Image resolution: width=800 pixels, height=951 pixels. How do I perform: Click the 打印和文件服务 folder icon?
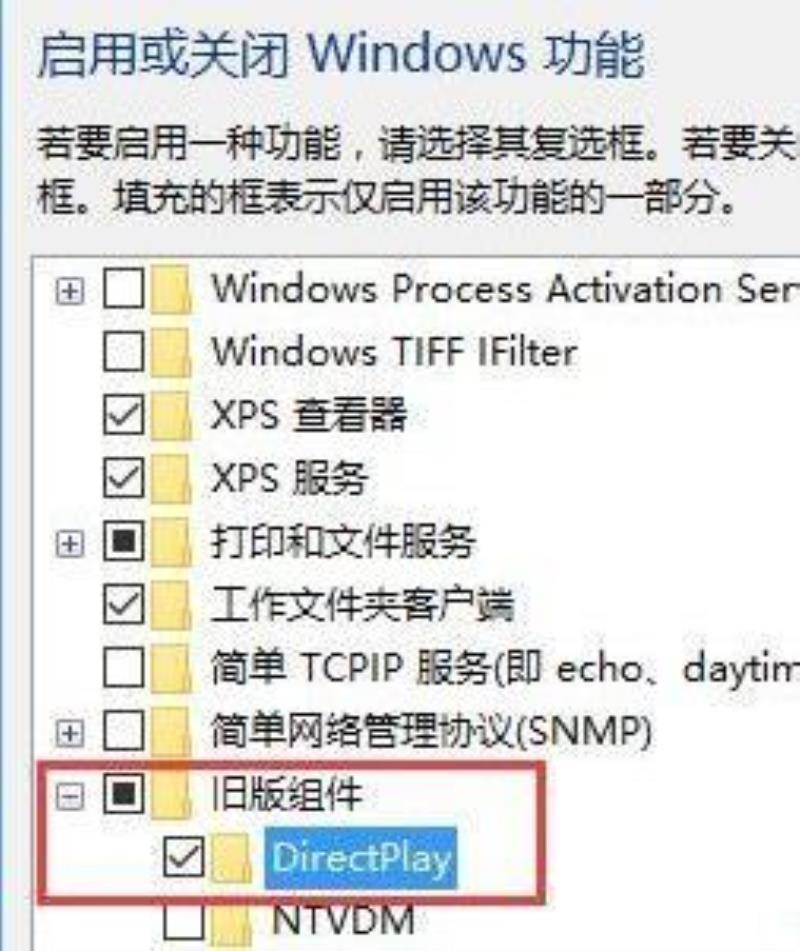tap(172, 541)
